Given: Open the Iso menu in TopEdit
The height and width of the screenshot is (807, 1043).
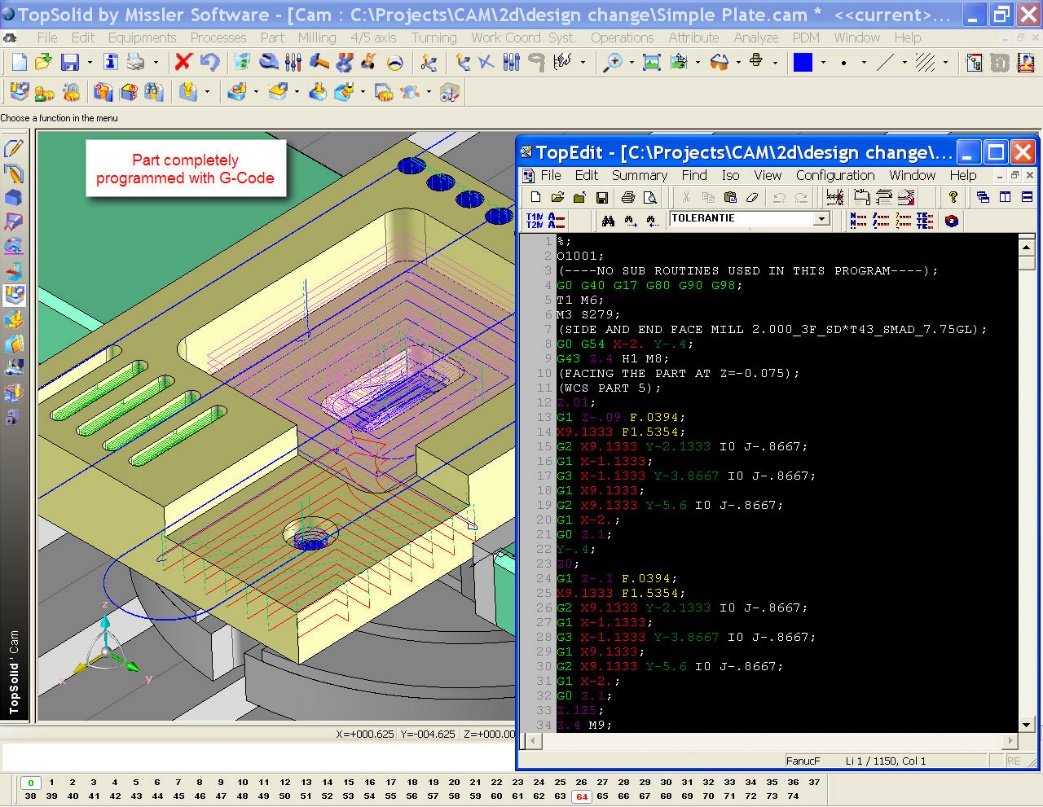Looking at the screenshot, I should tap(730, 175).
